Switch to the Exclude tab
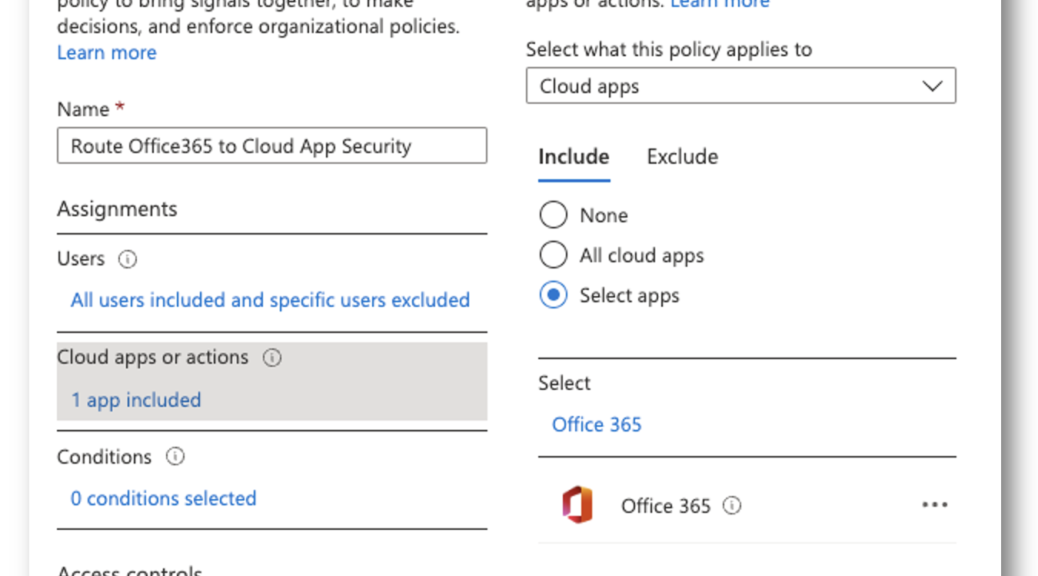This screenshot has width=1038, height=576. point(682,157)
